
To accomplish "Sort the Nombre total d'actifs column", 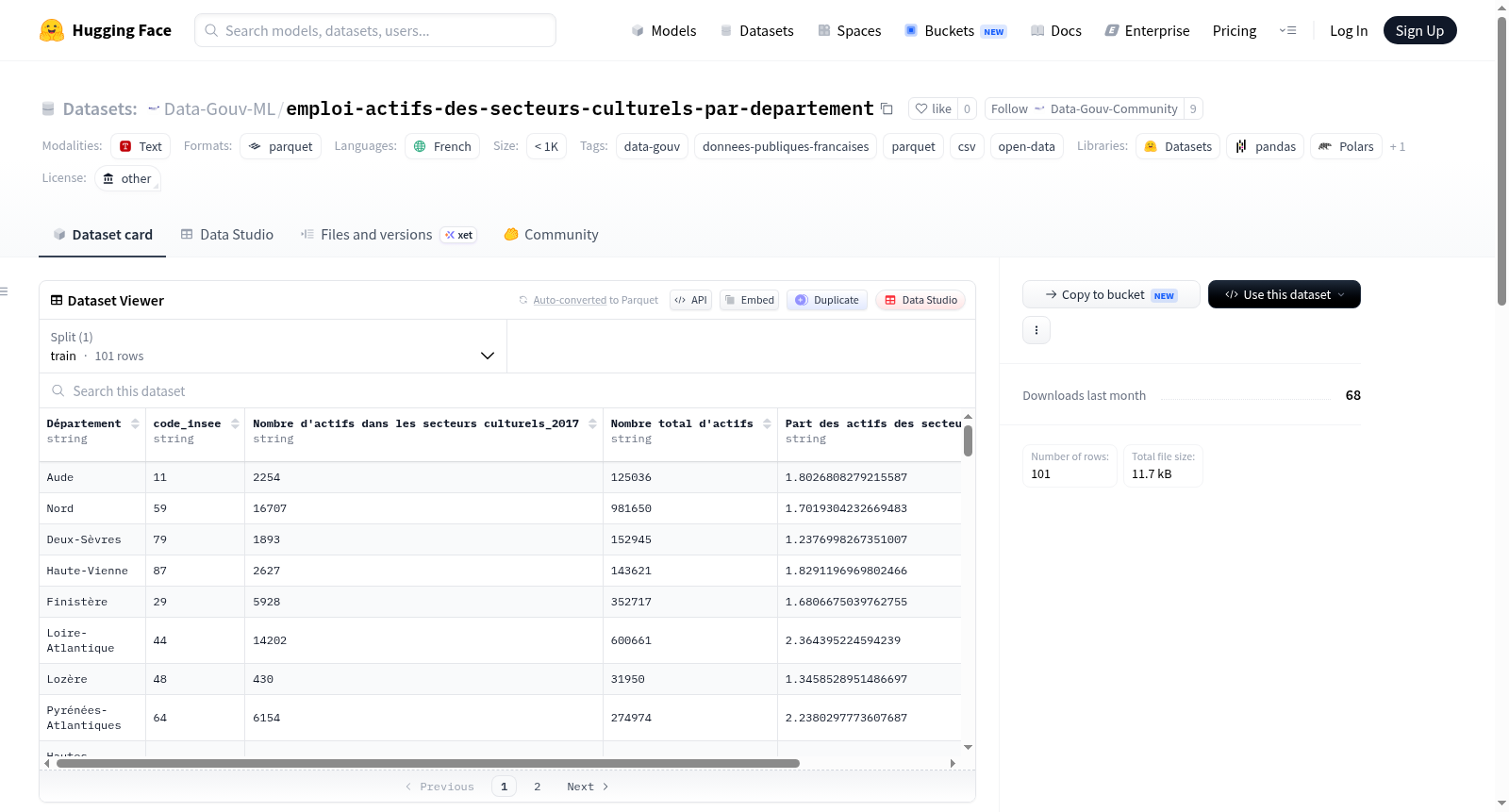I will coord(767,423).
